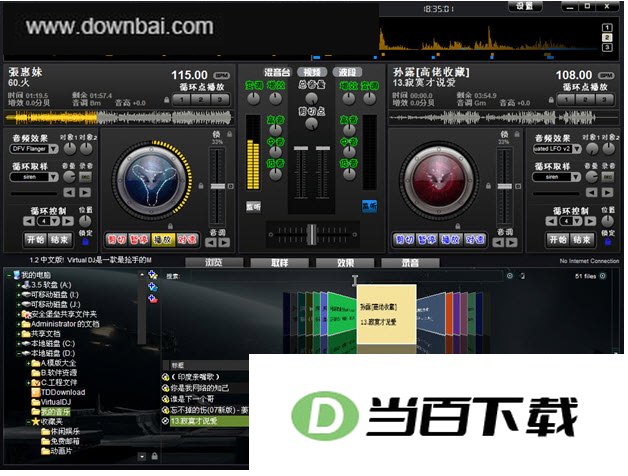Open the 浏览 browser tab
The height and width of the screenshot is (476, 628).
(x=214, y=263)
